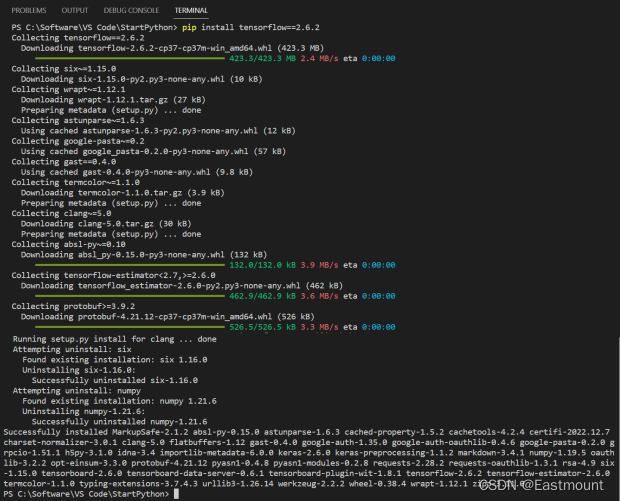Click 'Found existing installation: six 1.16.0'
Screen dimensions: 620x501
(x=115, y=359)
